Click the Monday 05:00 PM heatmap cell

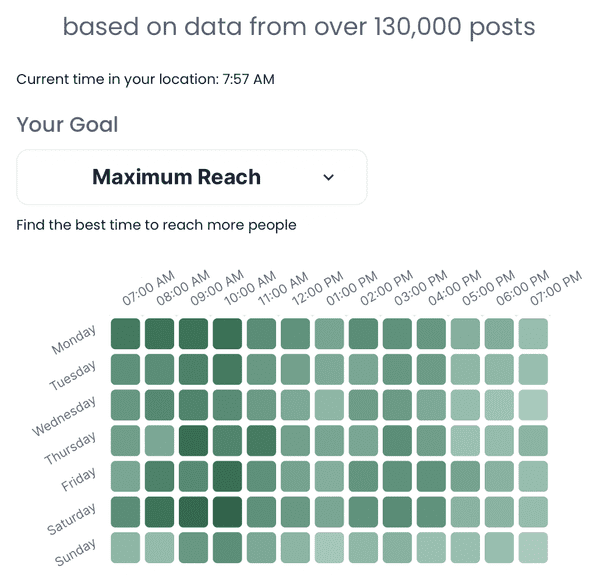pos(465,333)
